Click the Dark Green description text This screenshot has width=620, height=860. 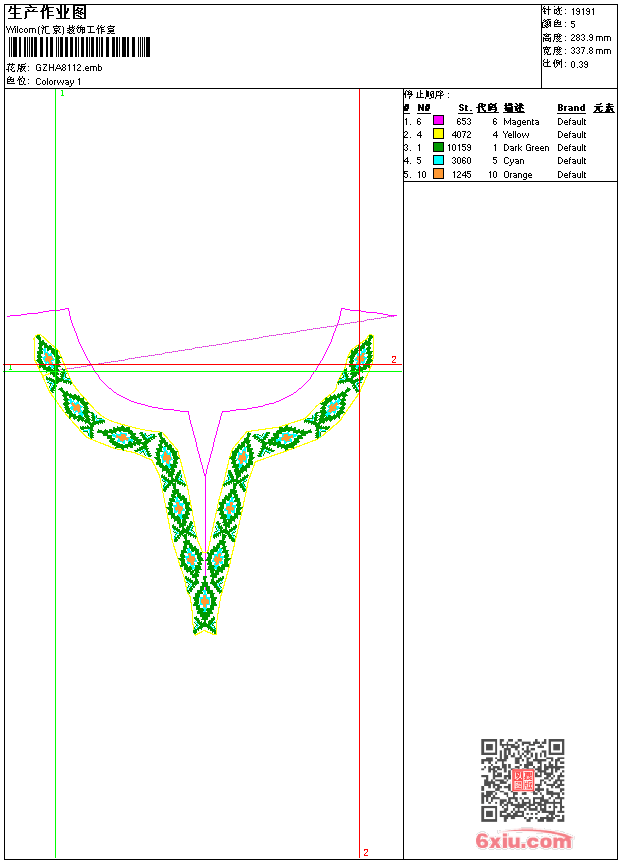tap(526, 148)
